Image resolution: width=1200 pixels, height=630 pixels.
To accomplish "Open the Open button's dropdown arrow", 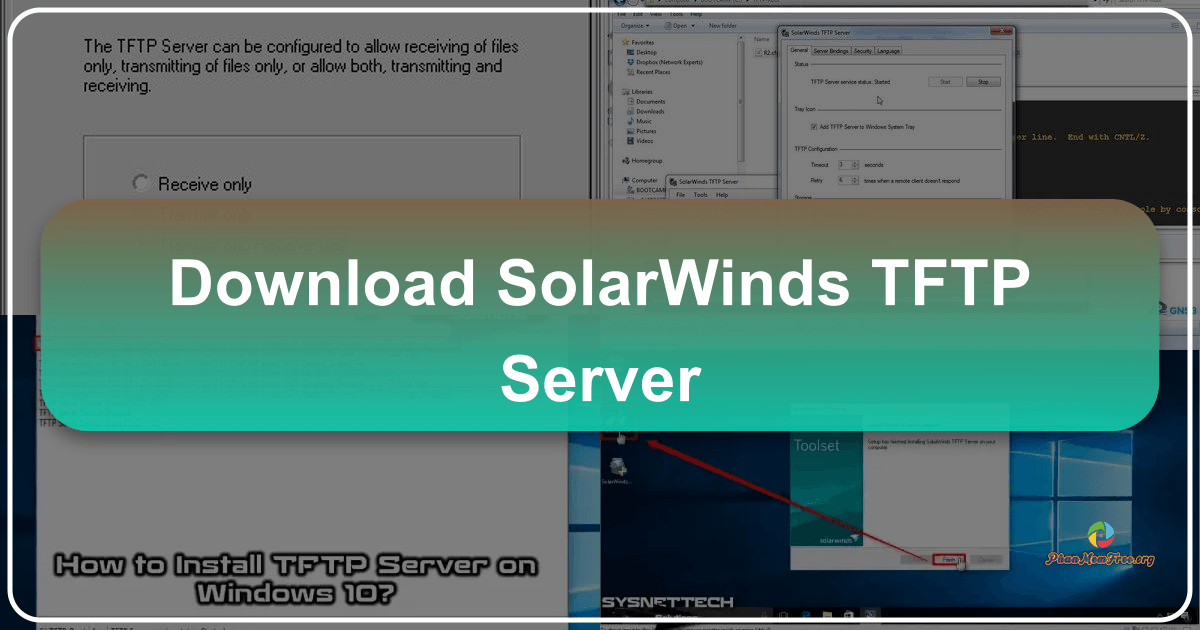I will tap(692, 26).
